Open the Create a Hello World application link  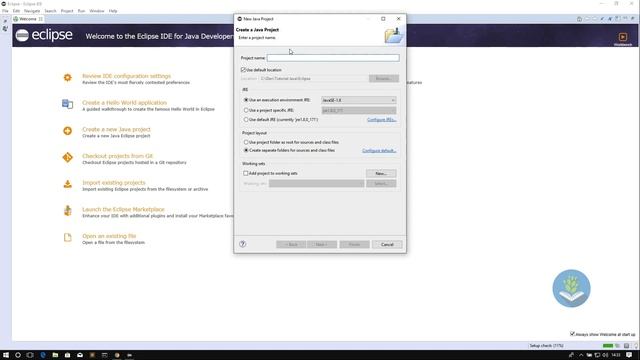click(124, 102)
